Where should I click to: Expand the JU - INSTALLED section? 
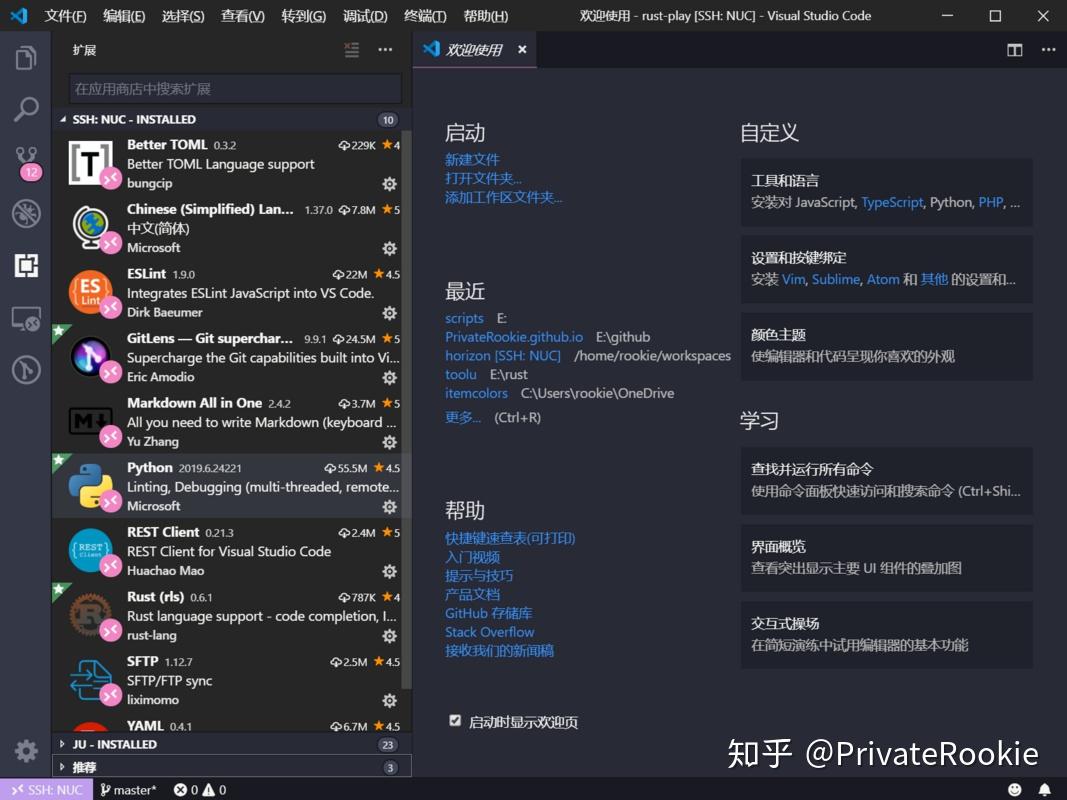231,744
